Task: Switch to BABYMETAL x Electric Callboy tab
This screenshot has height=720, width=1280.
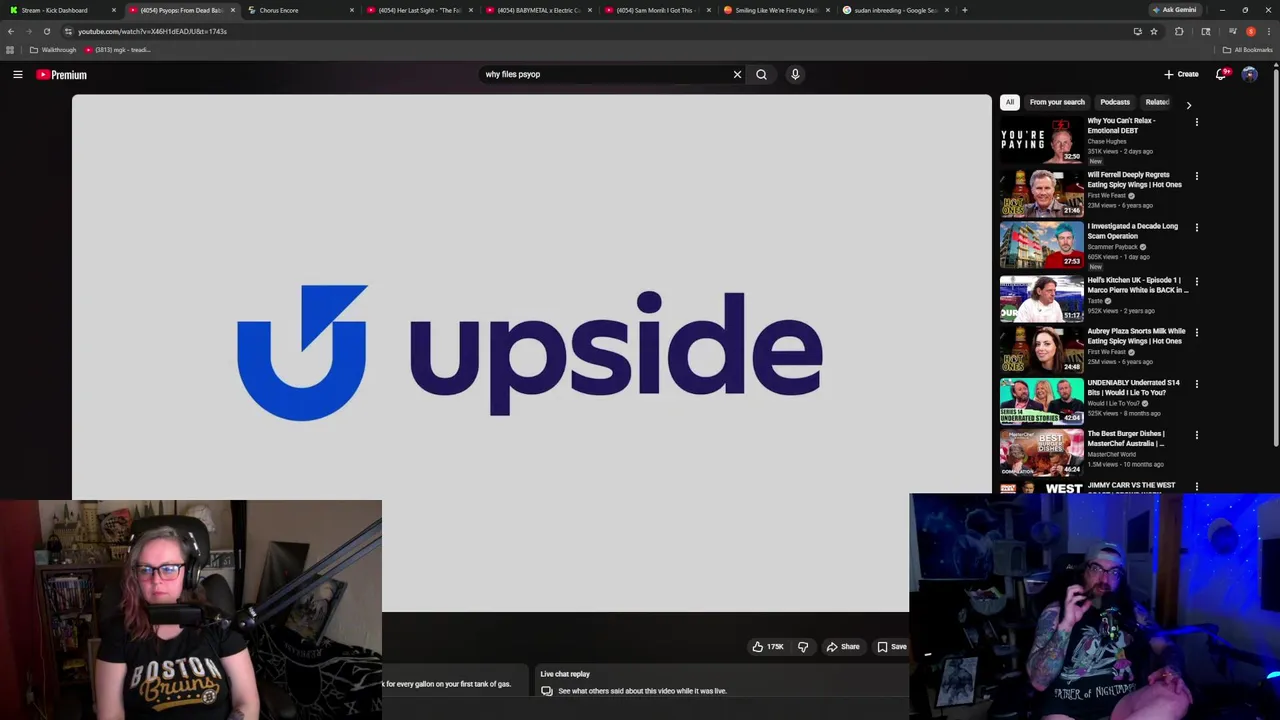Action: (x=537, y=10)
